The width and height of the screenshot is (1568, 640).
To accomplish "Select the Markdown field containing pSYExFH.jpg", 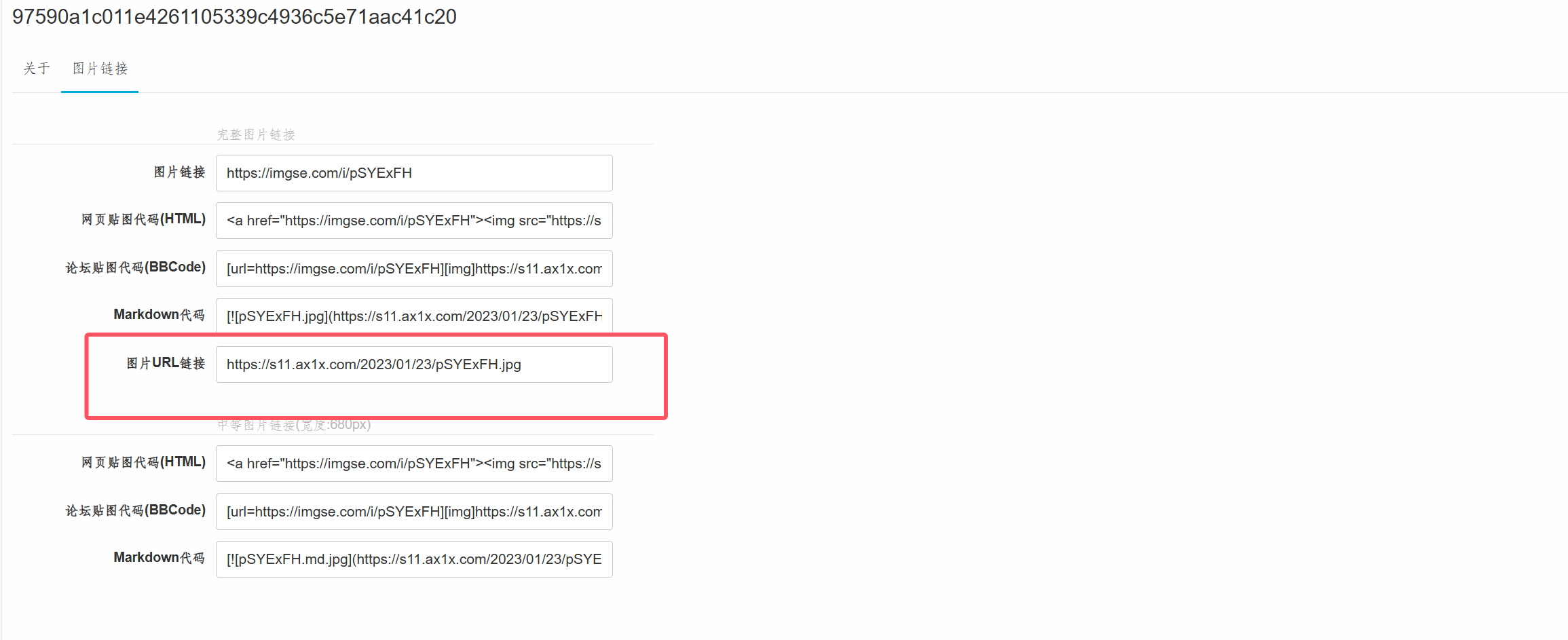I will (413, 316).
